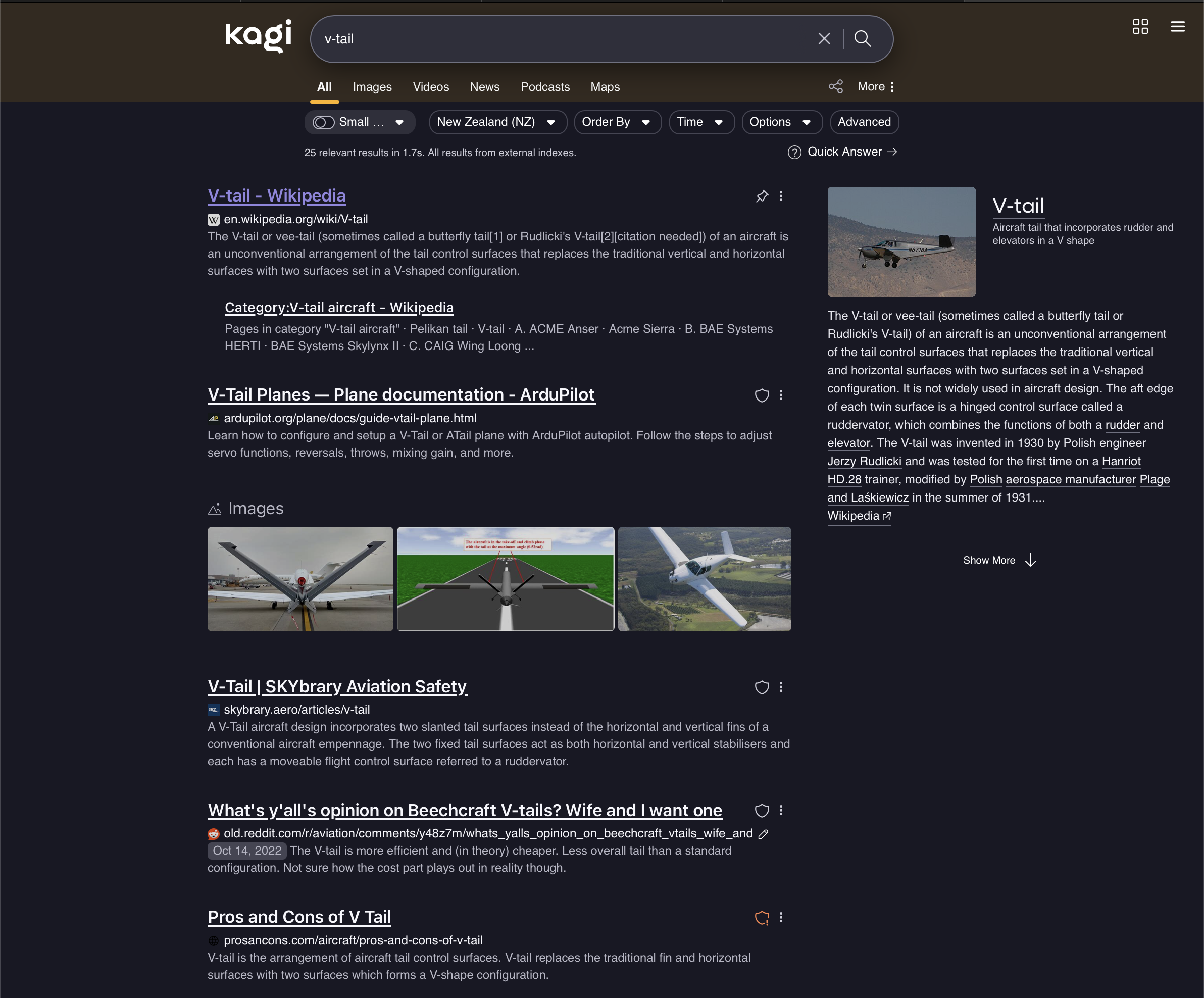1204x998 pixels.
Task: Open the Time filter dropdown
Action: click(x=701, y=122)
